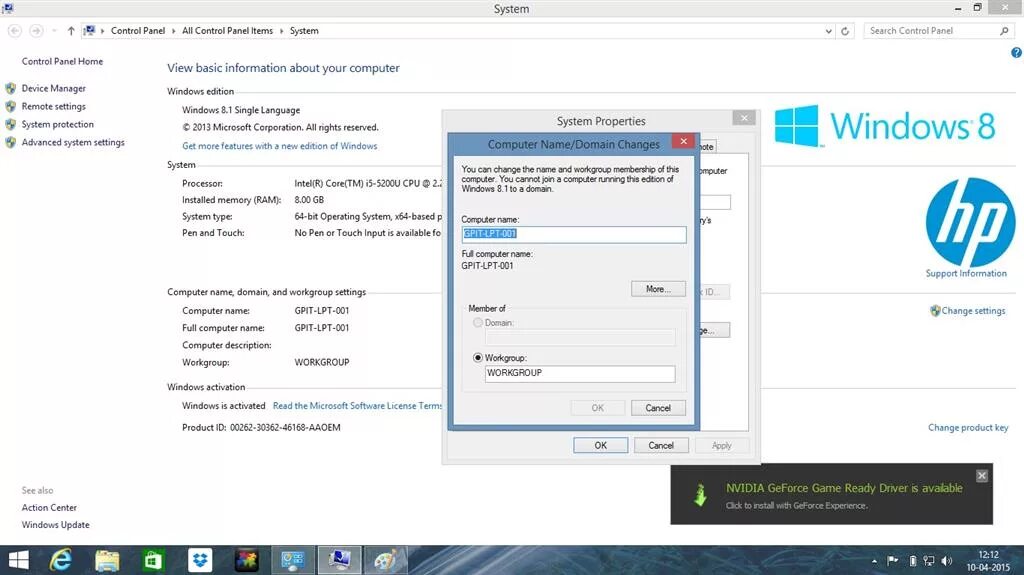Click the Windows 8 logo

pos(885,126)
